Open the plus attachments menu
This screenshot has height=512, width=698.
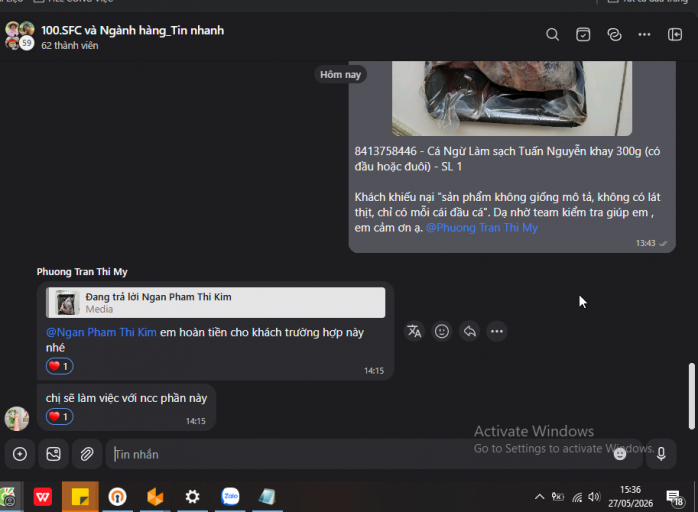click(20, 454)
